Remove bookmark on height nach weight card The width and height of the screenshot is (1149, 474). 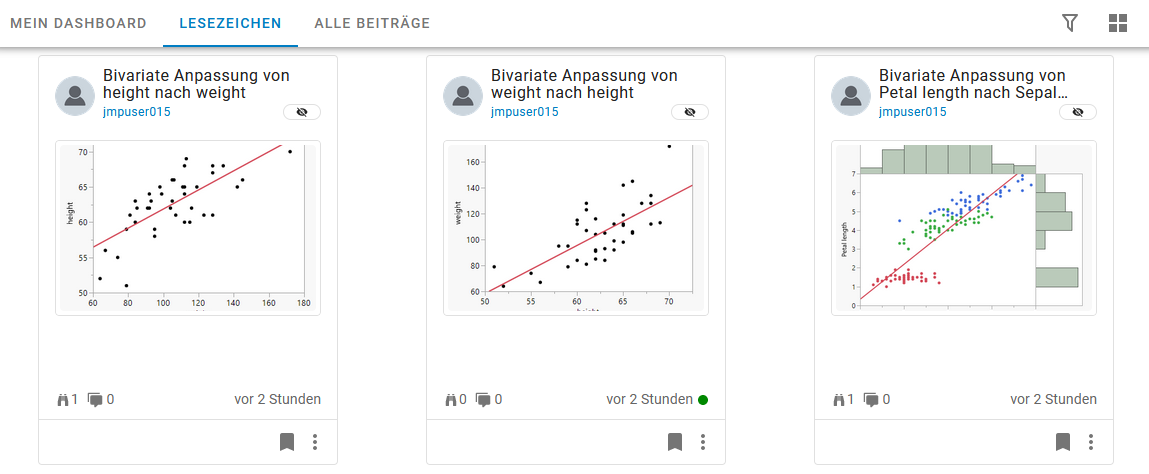[287, 441]
